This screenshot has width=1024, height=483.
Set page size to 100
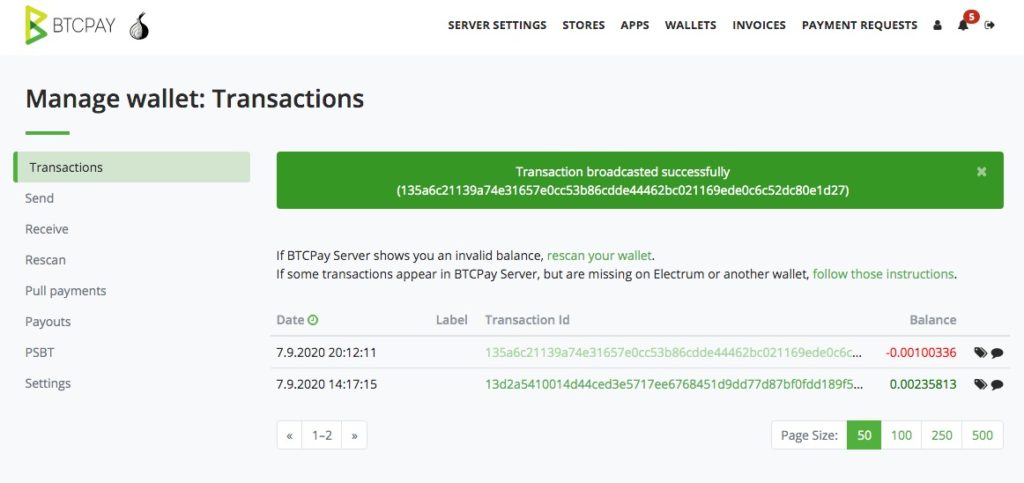[901, 435]
